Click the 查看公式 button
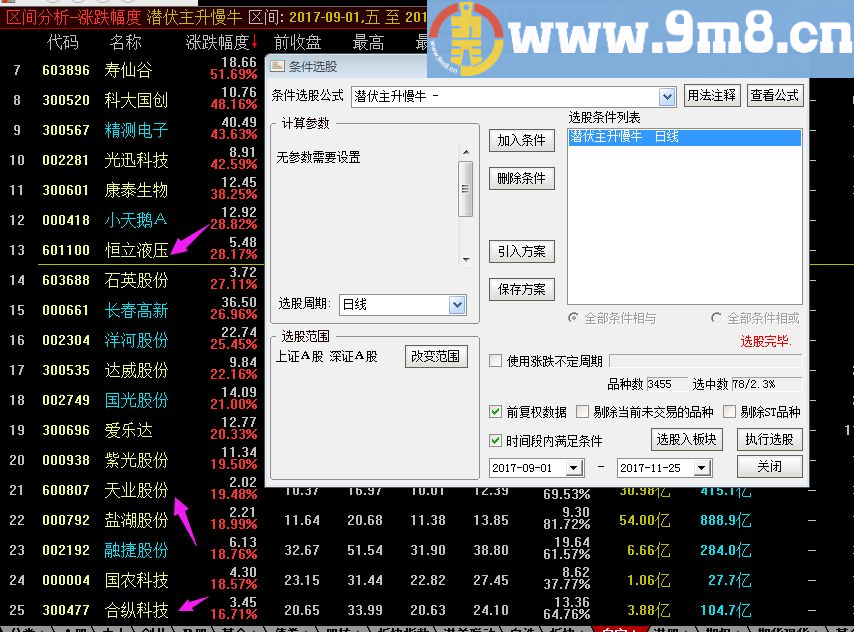This screenshot has height=632, width=854. pyautogui.click(x=774, y=96)
